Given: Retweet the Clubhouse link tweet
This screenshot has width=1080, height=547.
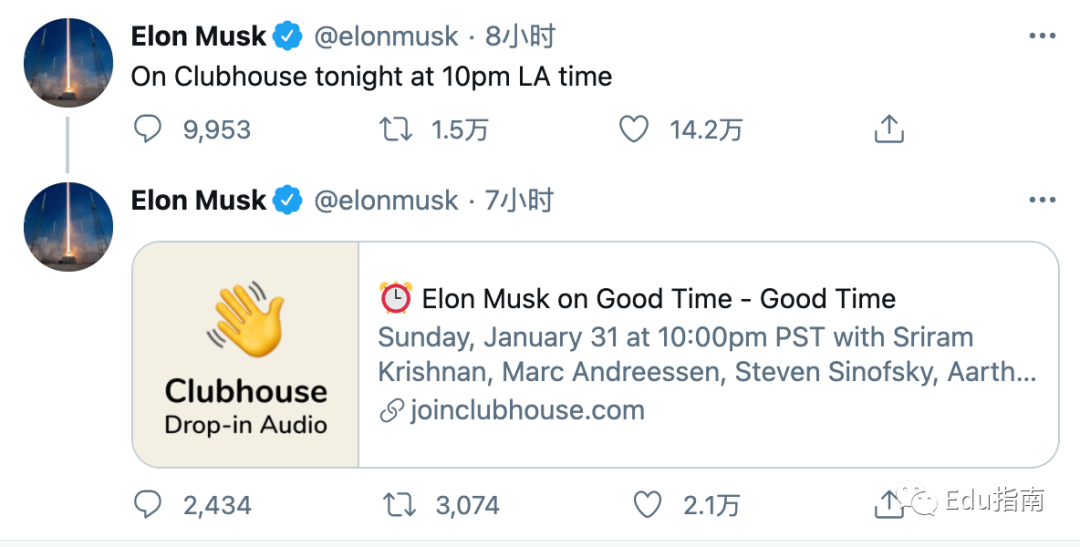Looking at the screenshot, I should tap(400, 505).
